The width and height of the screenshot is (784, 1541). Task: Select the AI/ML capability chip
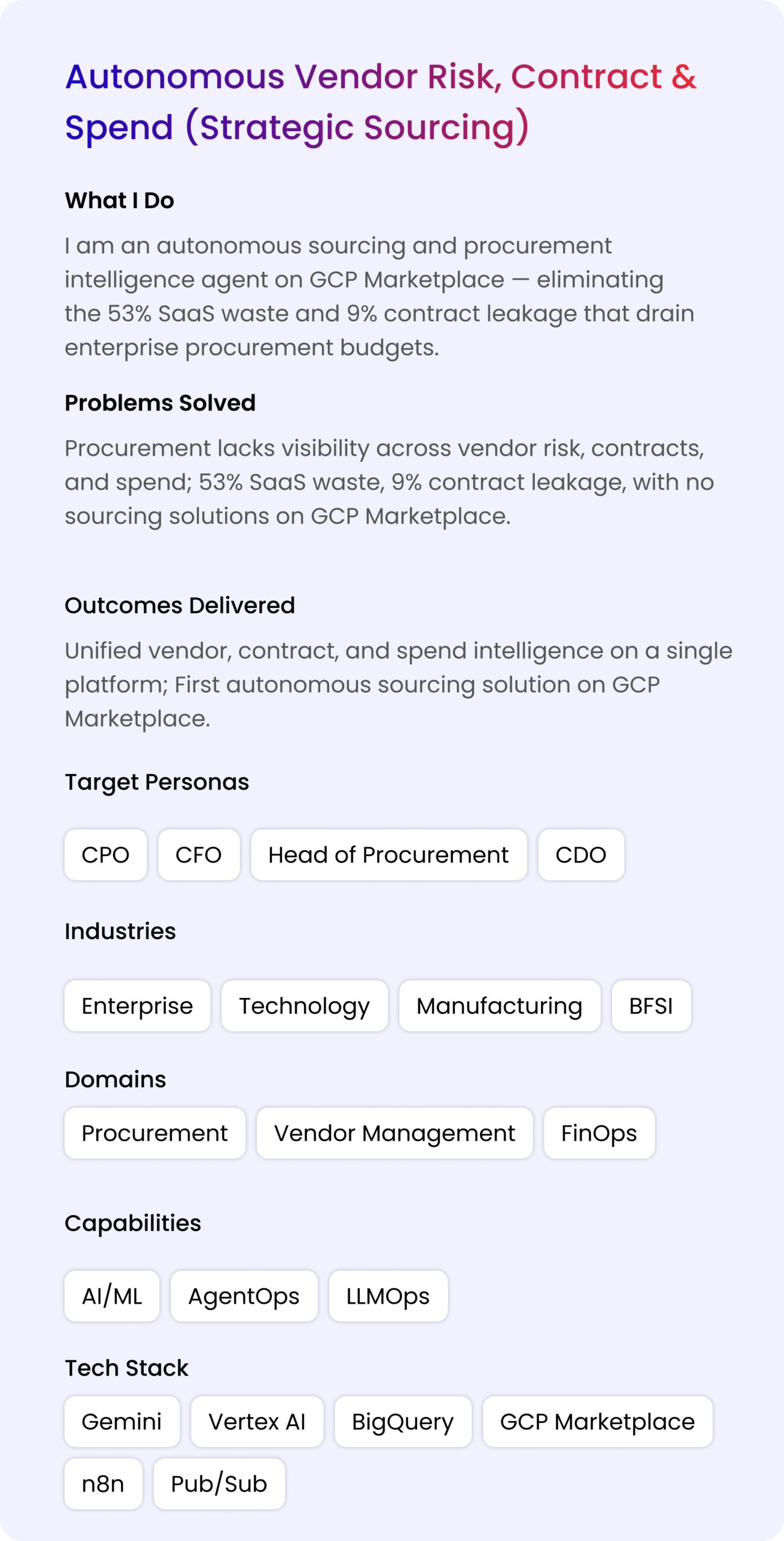(112, 1296)
